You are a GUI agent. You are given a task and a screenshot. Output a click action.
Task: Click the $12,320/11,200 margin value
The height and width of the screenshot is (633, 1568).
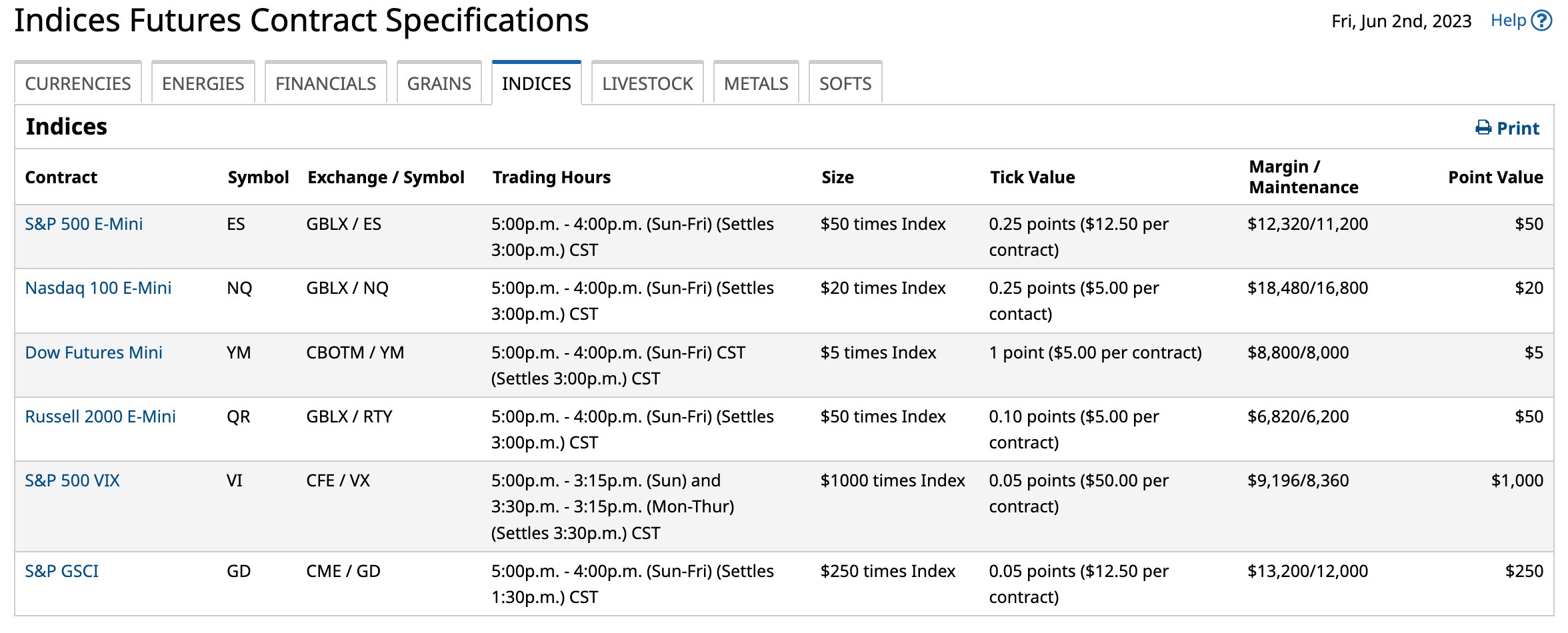(x=1307, y=224)
